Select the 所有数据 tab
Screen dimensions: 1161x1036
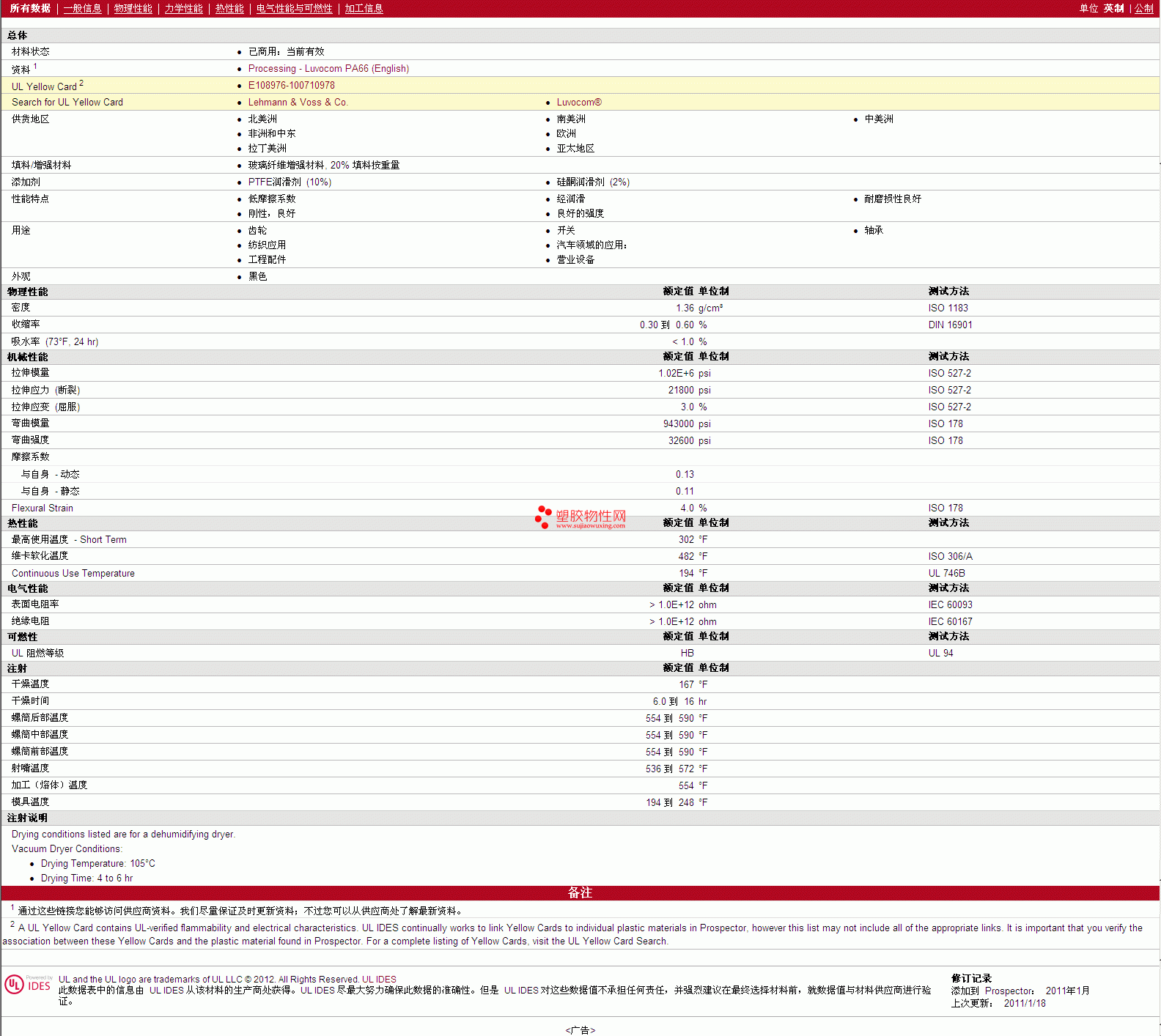tap(30, 9)
